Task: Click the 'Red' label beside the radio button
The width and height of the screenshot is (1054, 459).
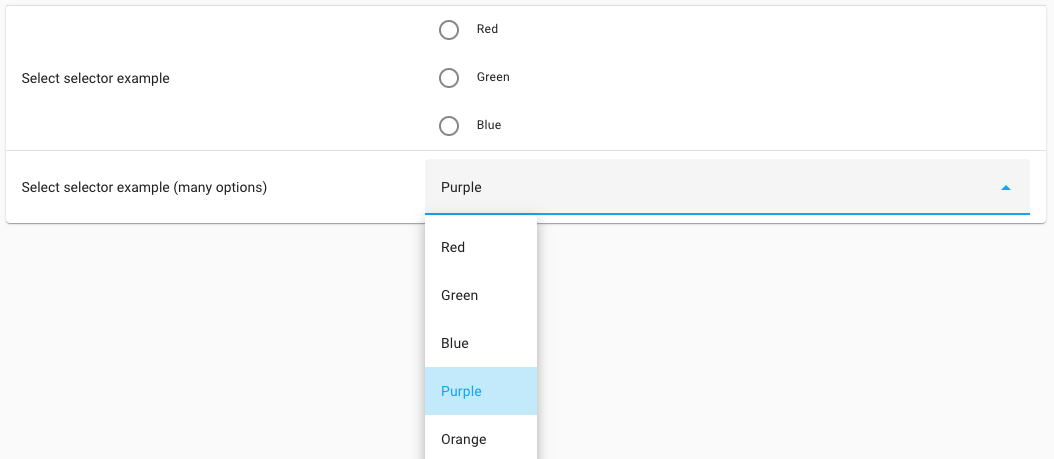Action: pos(487,30)
